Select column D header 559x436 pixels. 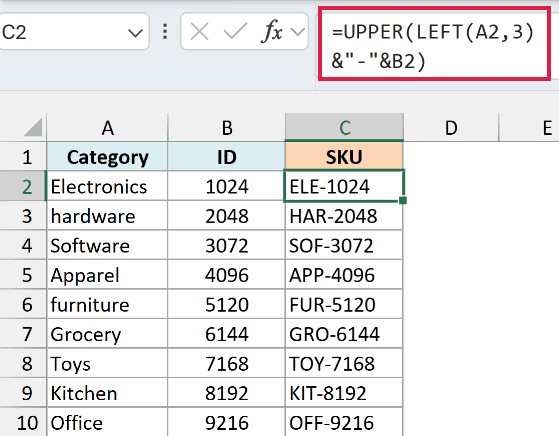451,128
